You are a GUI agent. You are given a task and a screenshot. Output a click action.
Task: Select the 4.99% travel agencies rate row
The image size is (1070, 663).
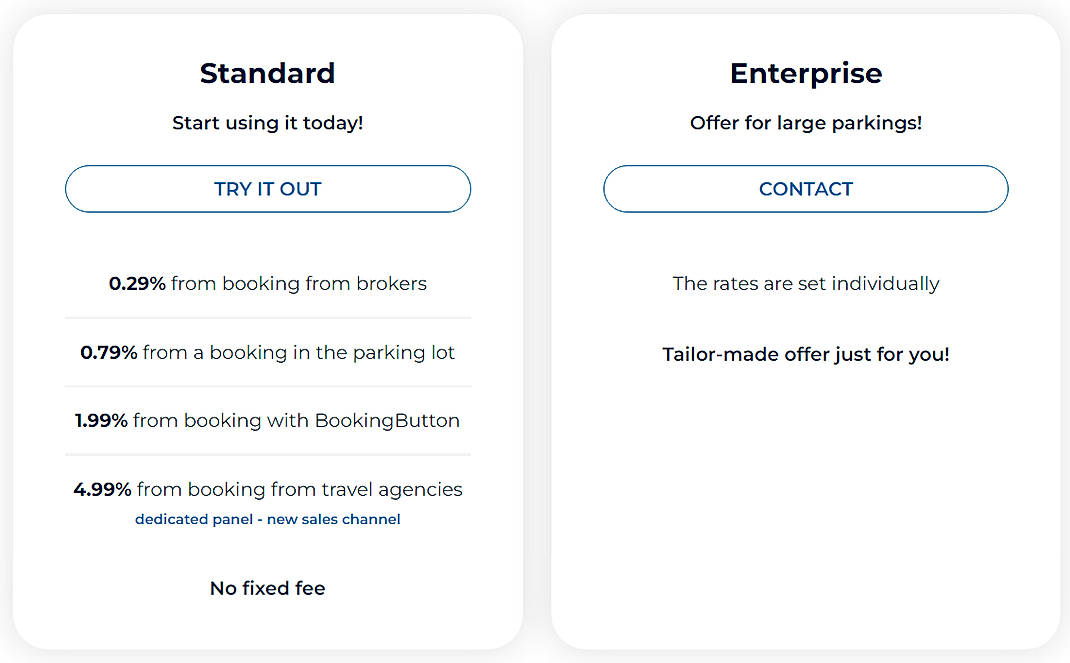[267, 490]
